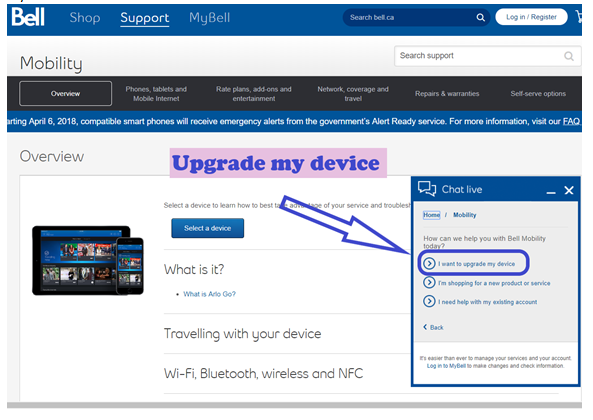
Task: Open Phones, tablets and Mobile Internet tab
Action: click(x=156, y=94)
